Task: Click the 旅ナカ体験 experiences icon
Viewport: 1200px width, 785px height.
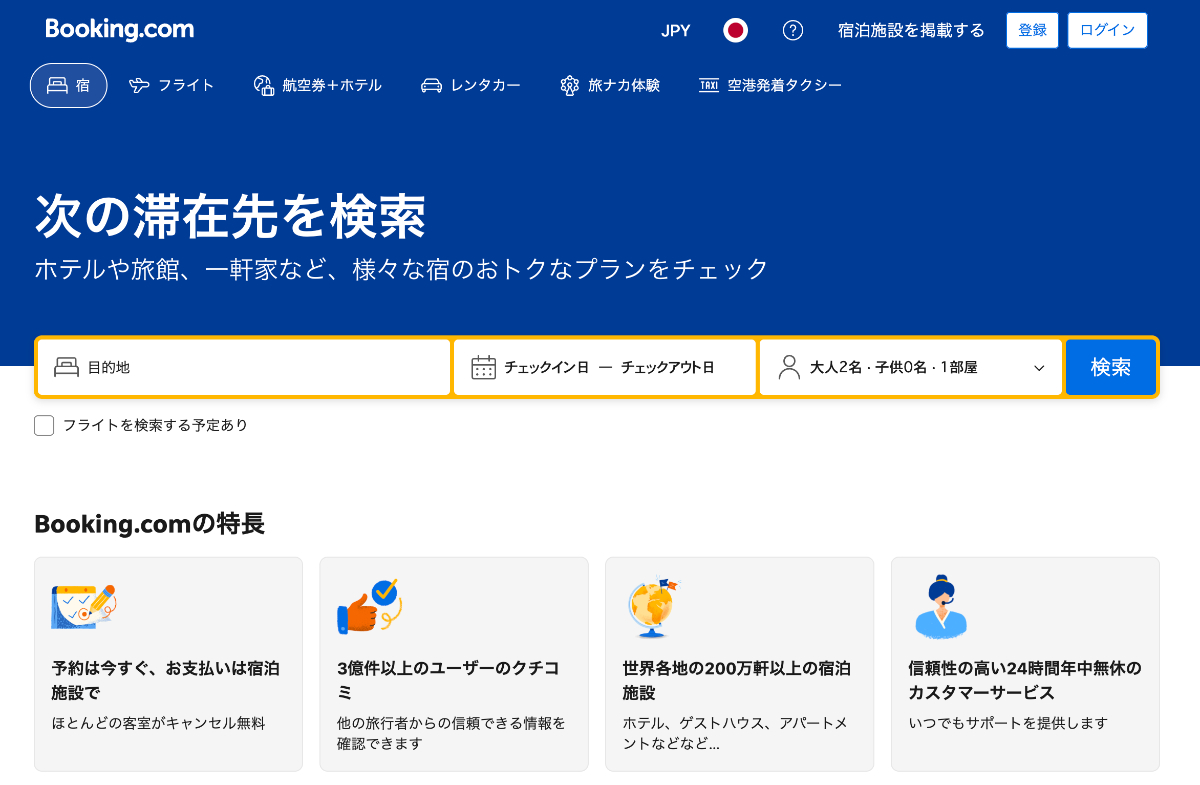Action: point(569,85)
